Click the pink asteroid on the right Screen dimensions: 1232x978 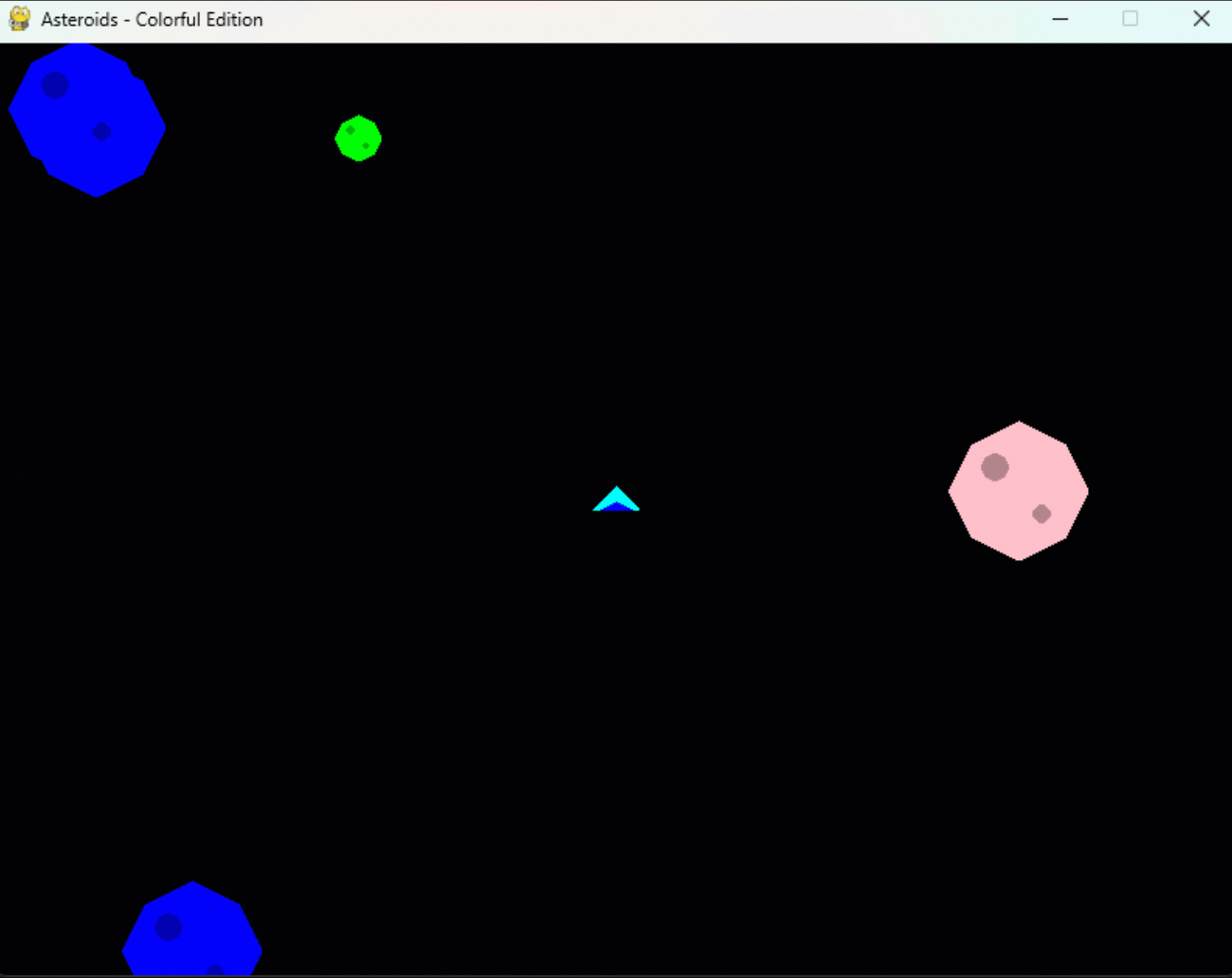(x=1019, y=491)
